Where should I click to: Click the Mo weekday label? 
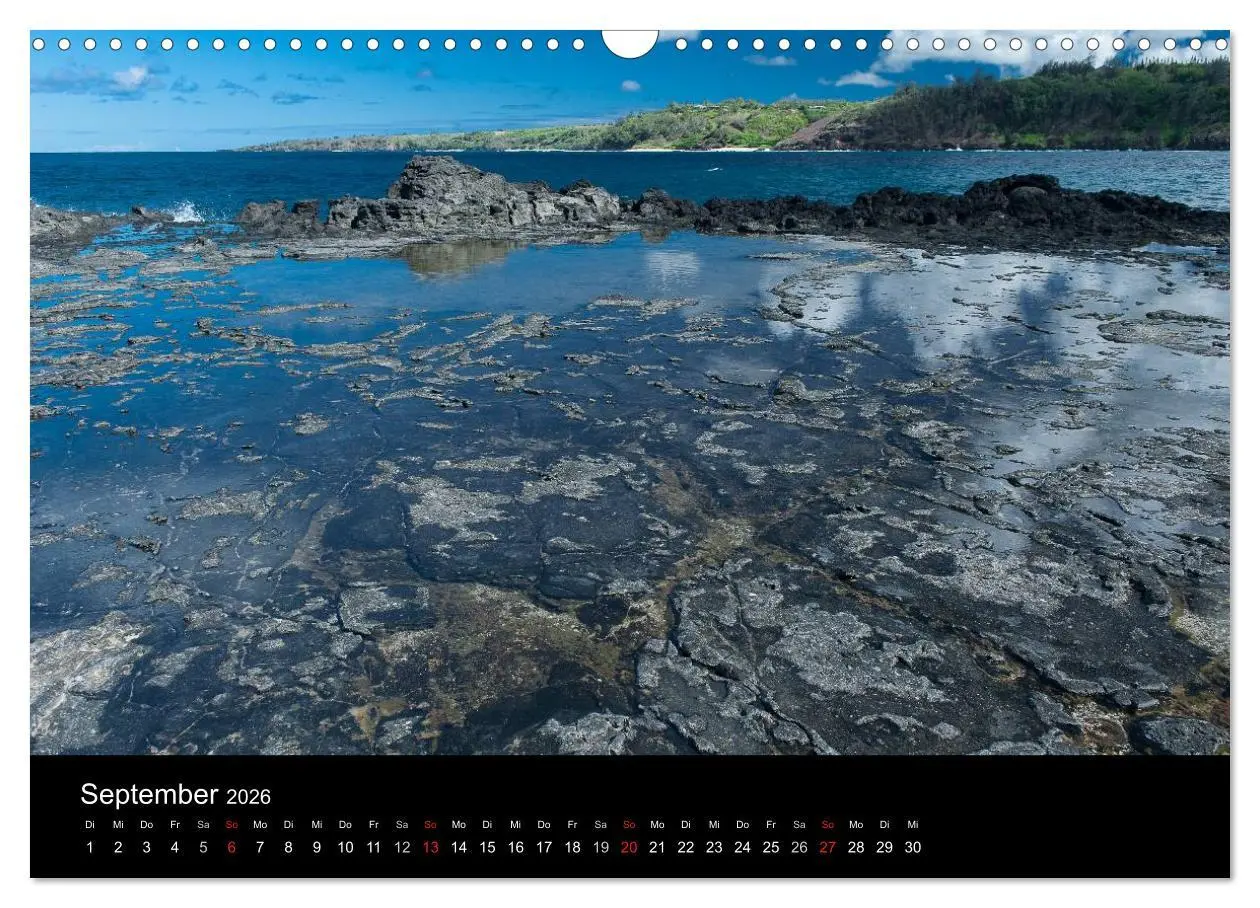pyautogui.click(x=258, y=825)
